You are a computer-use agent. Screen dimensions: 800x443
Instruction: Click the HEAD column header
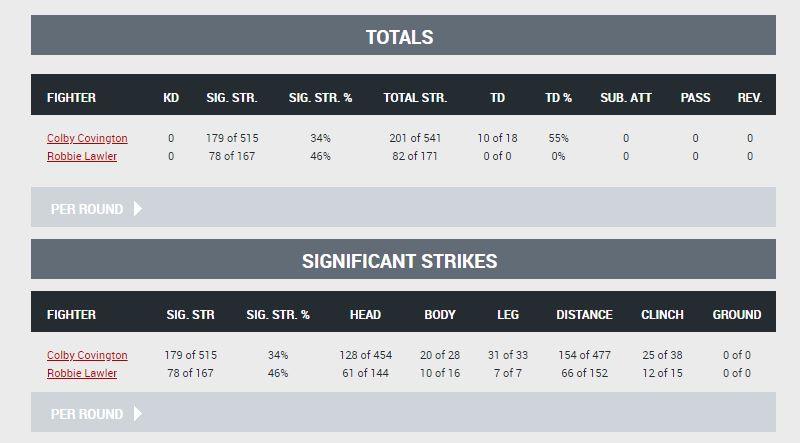365,314
